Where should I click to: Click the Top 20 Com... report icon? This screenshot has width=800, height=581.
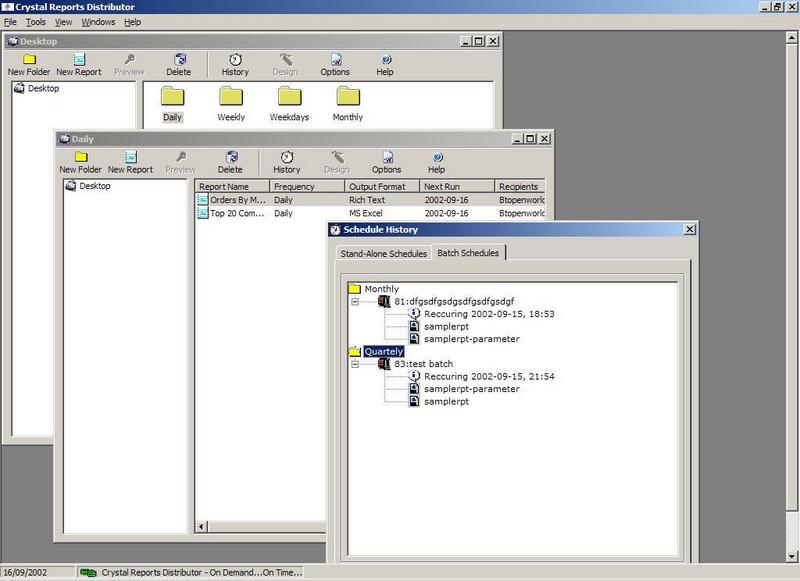point(203,213)
